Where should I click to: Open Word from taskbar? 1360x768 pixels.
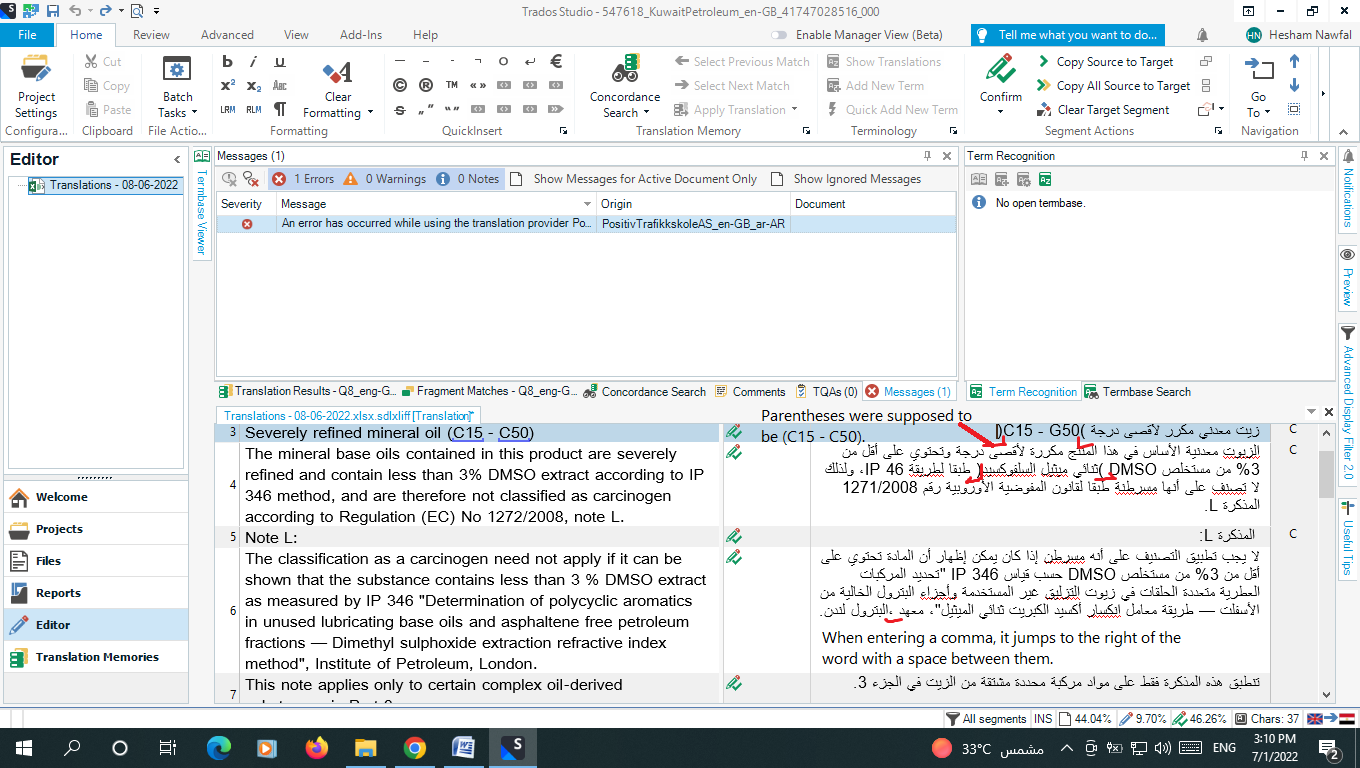pyautogui.click(x=463, y=747)
